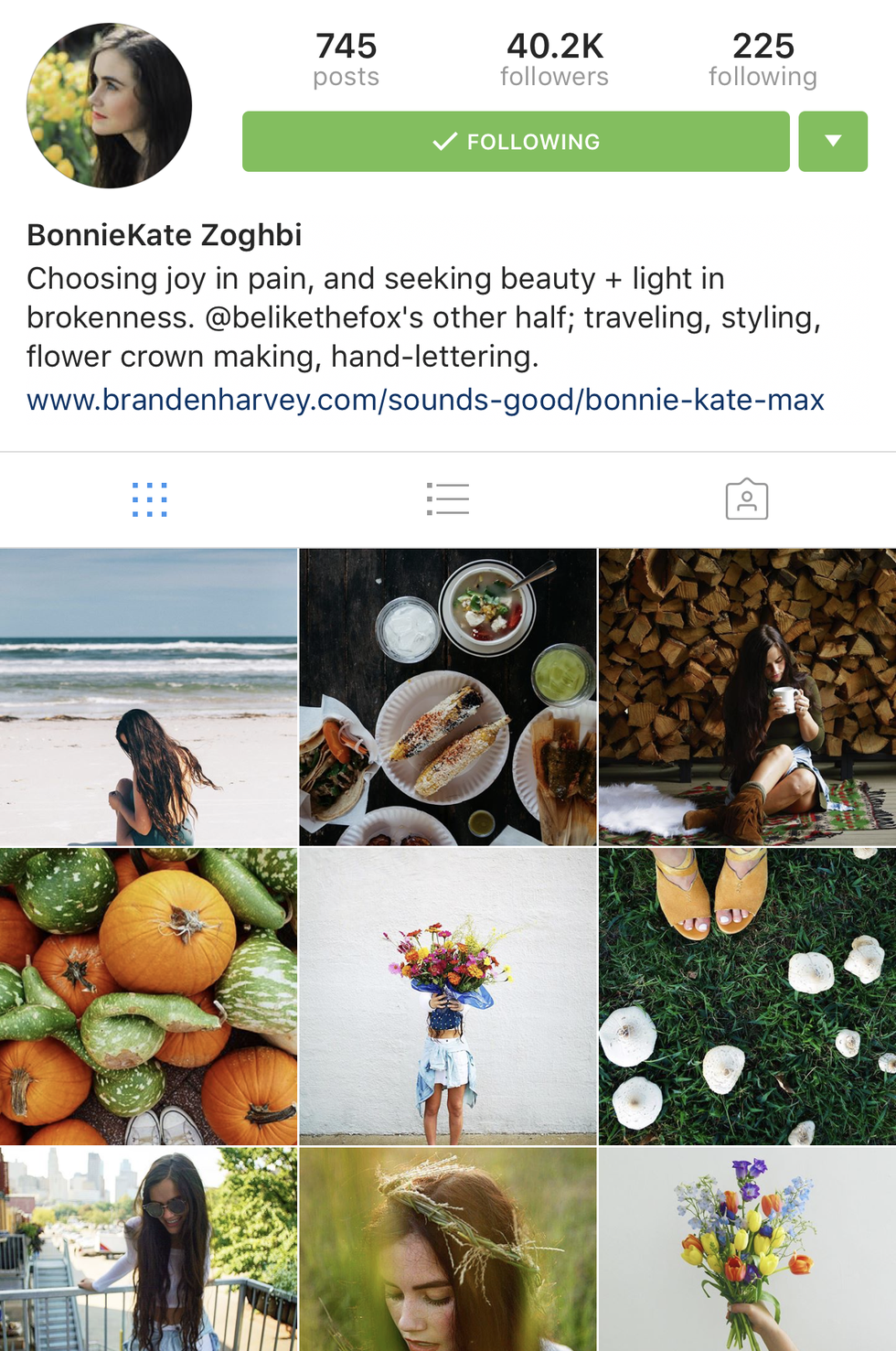
Task: Open the pumpkins and gourds photo
Action: [148, 997]
